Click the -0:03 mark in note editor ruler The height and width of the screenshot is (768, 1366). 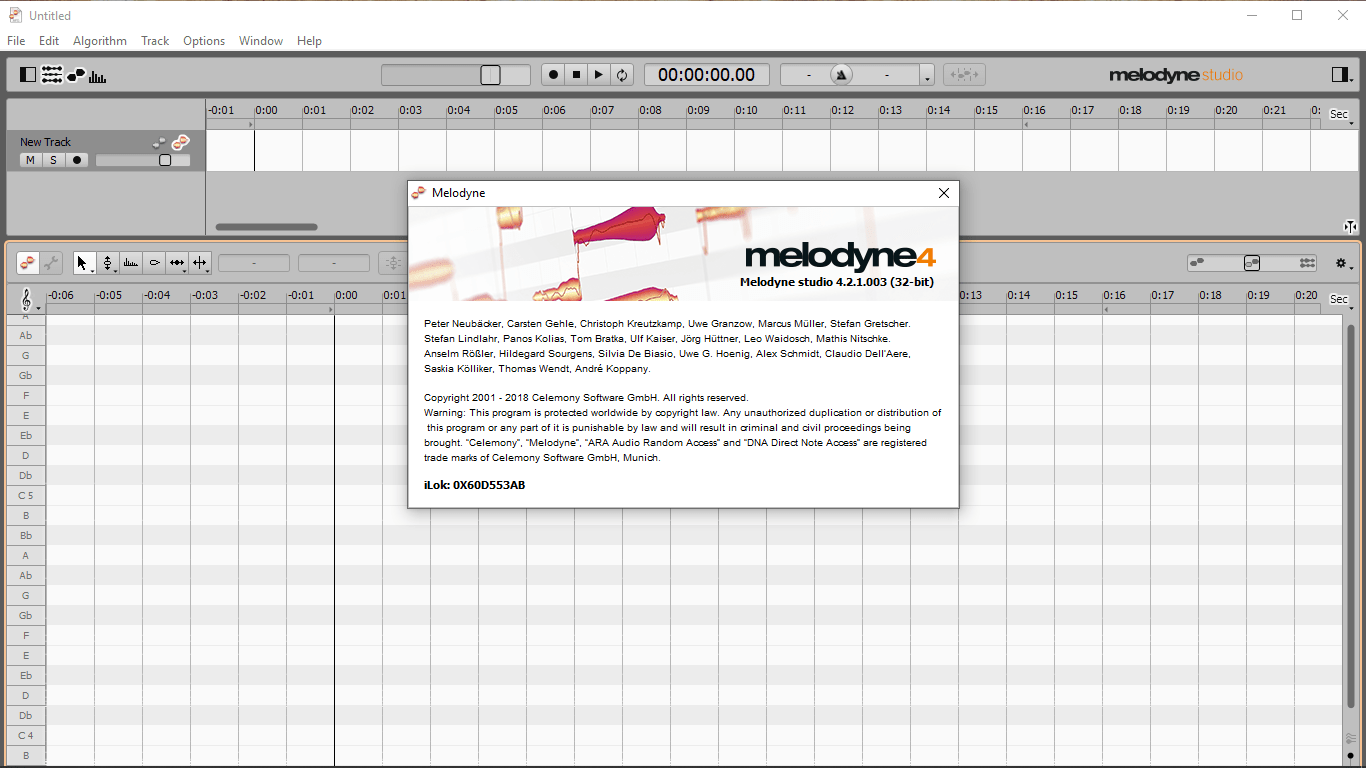point(205,295)
